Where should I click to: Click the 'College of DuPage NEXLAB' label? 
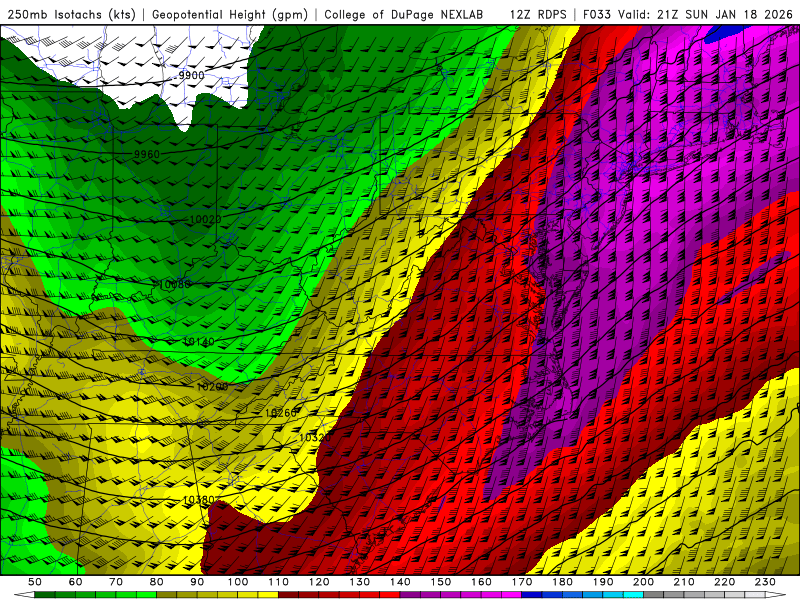(x=404, y=15)
